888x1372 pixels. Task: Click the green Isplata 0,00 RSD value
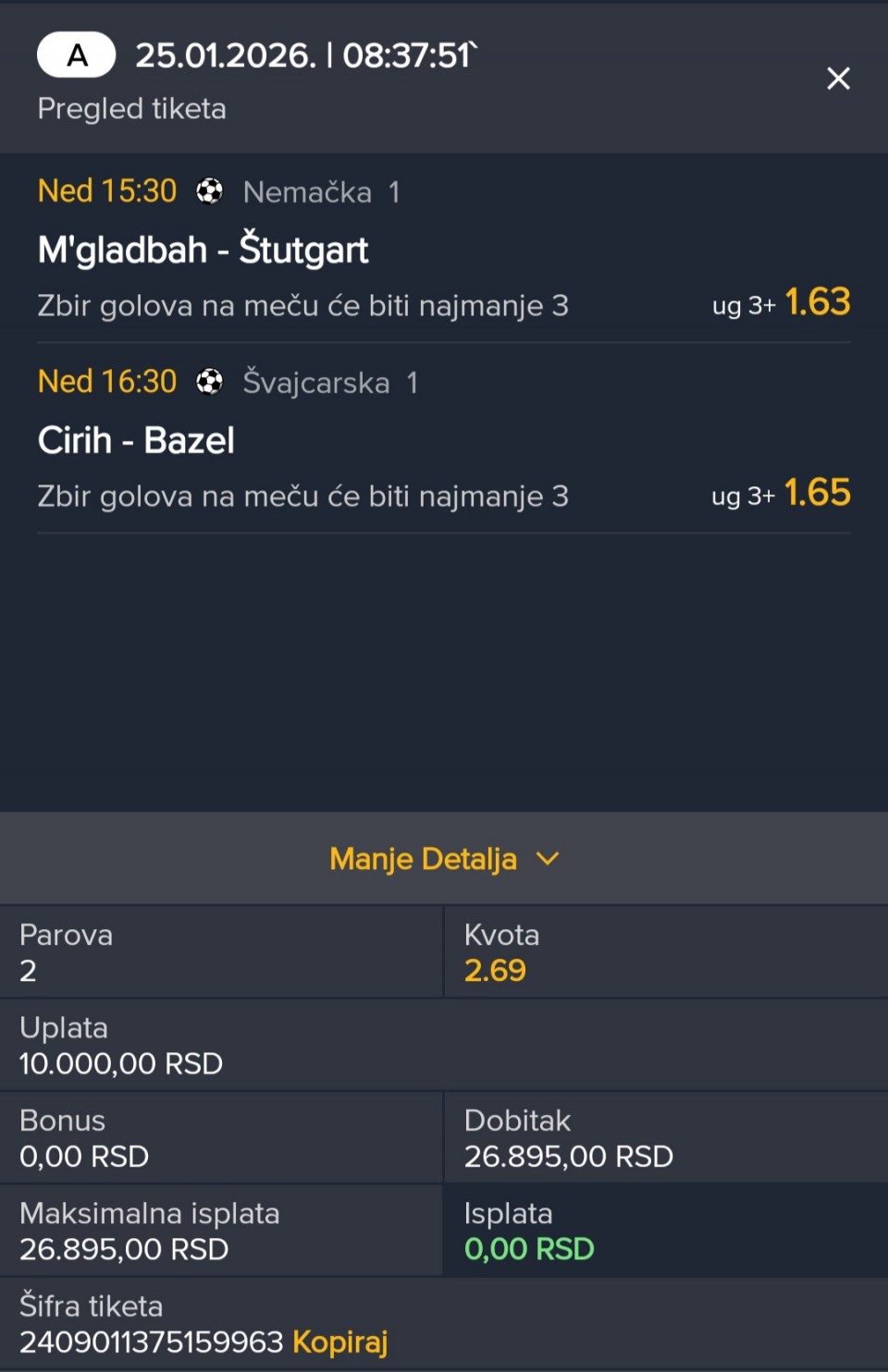point(529,1249)
